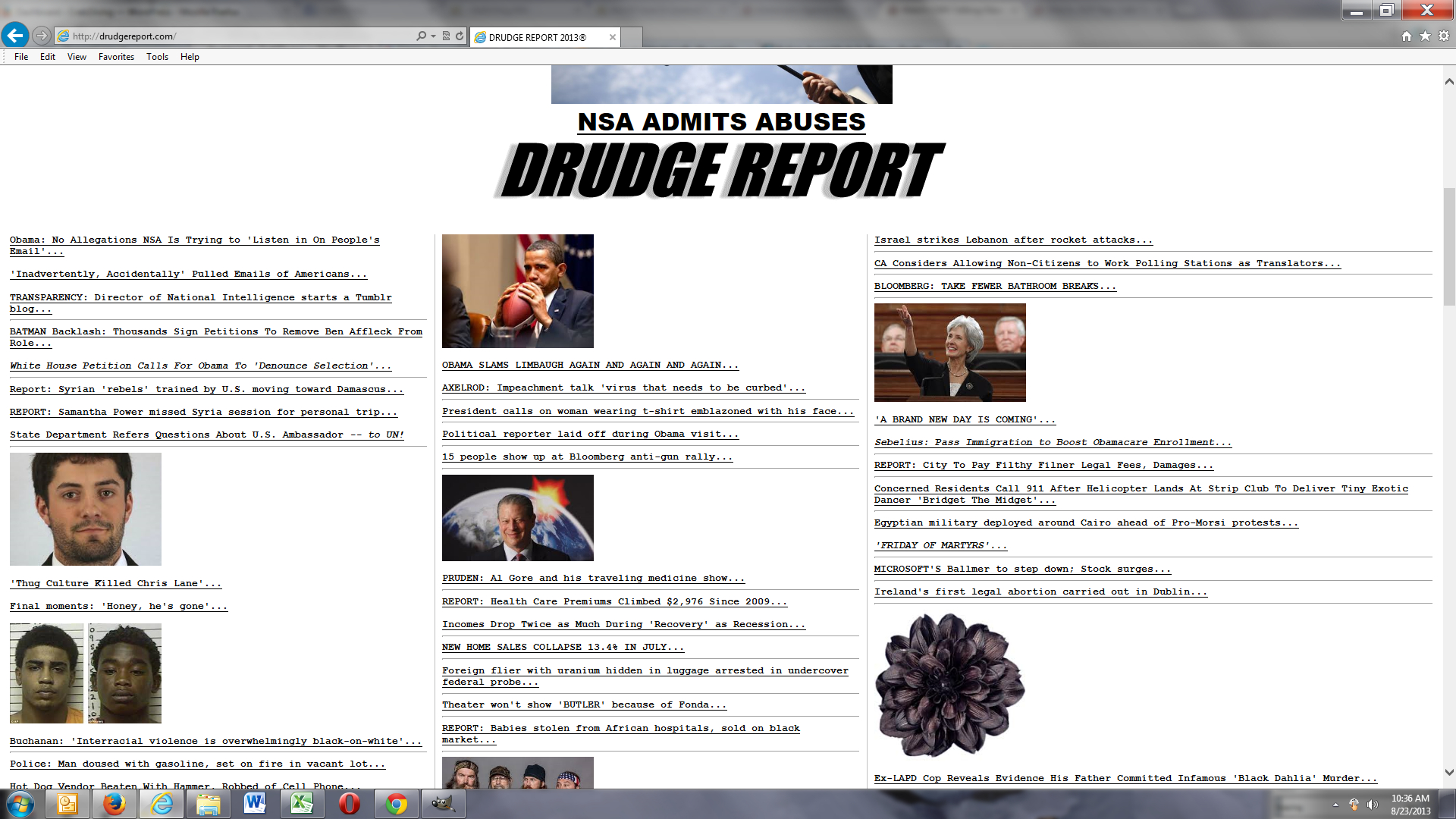Show hidden system tray icons arrow

pyautogui.click(x=1335, y=805)
